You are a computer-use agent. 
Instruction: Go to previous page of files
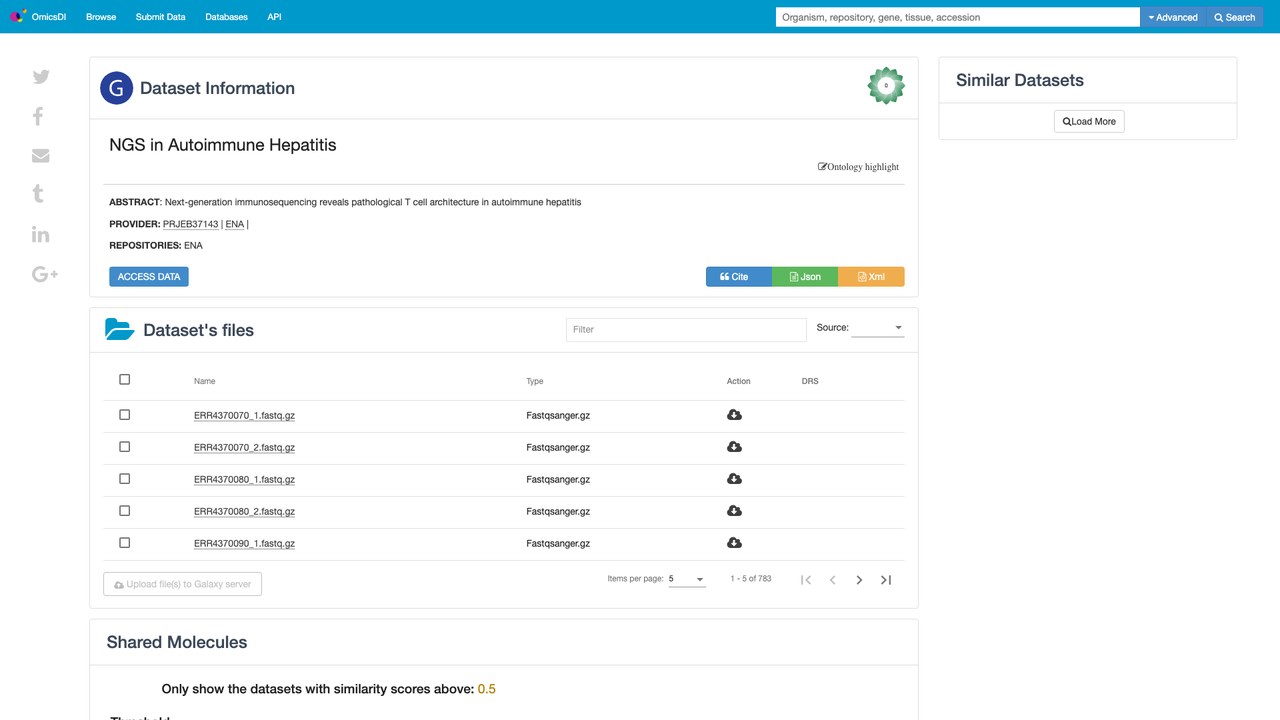832,580
